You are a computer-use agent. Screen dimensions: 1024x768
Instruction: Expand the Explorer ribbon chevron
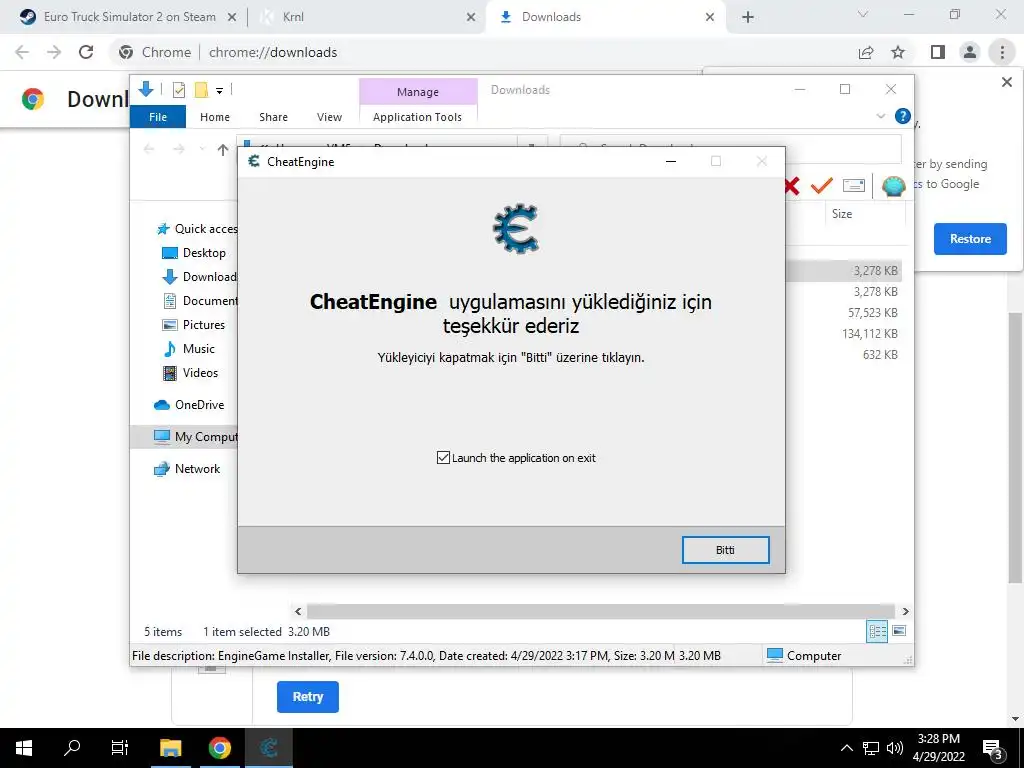(880, 116)
